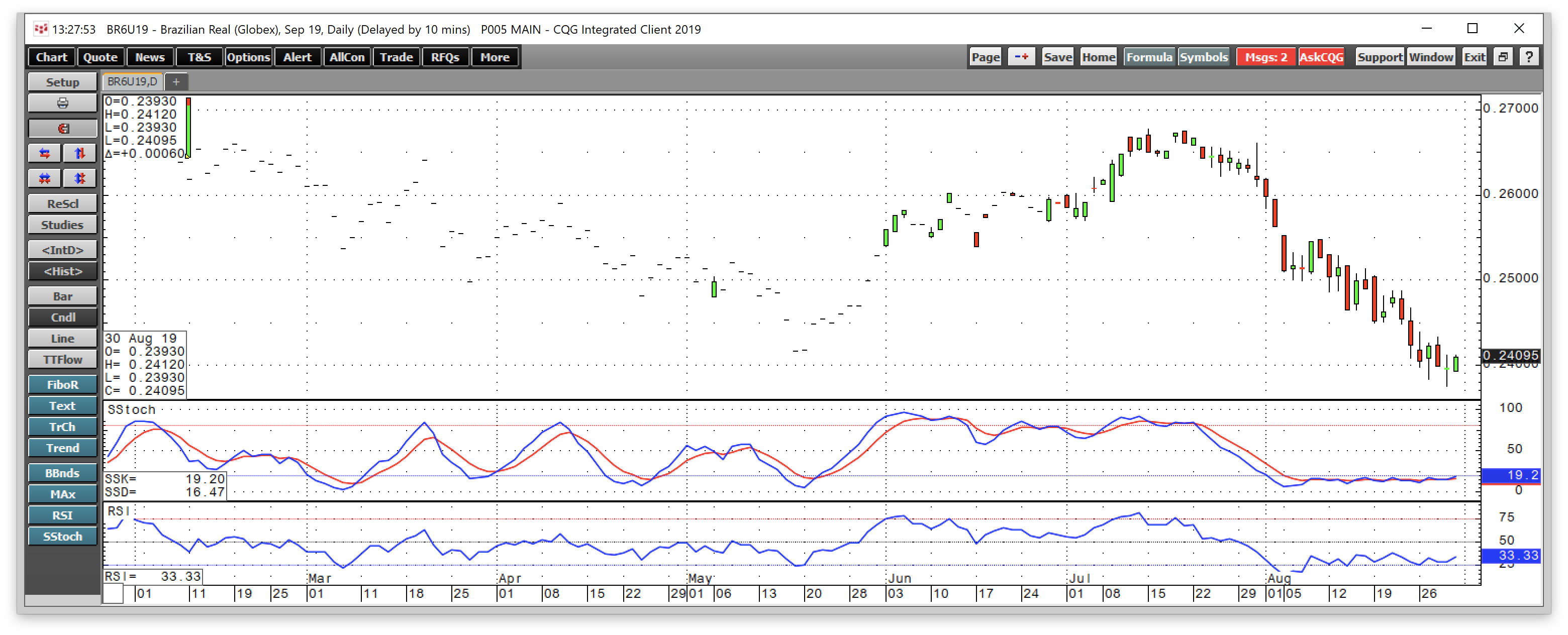Click the add page arrow-plus button
This screenshot has height=635, width=1568.
point(1021,57)
